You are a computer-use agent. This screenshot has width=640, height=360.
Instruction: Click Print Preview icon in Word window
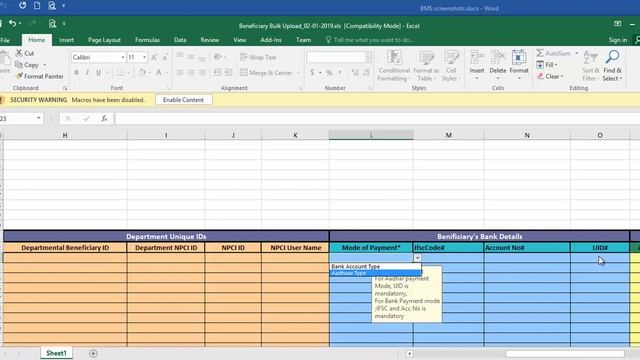(52, 6)
